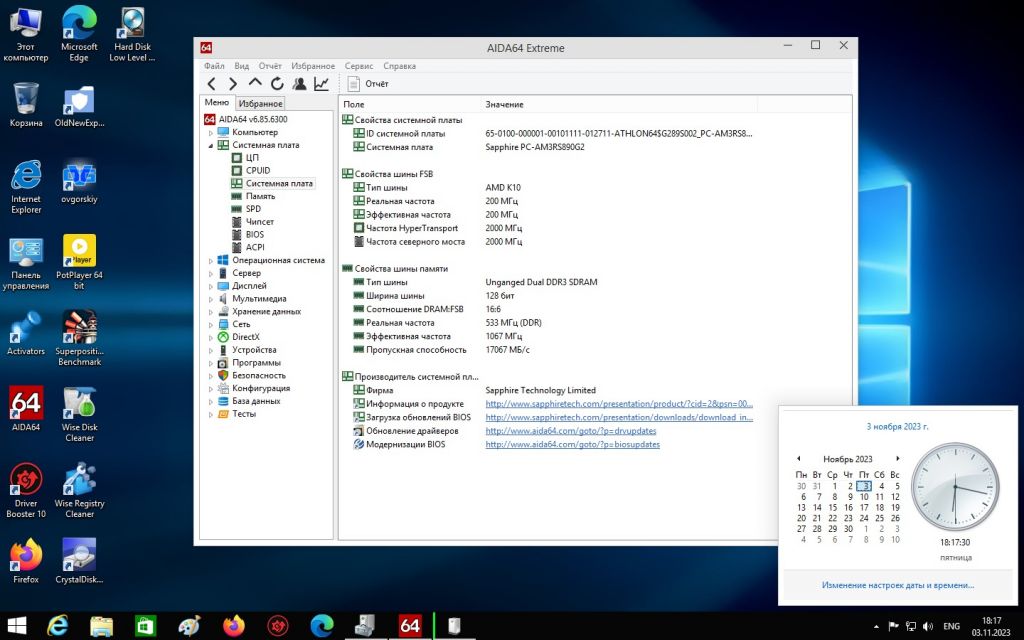The width and height of the screenshot is (1024, 640).
Task: Click the Back navigation arrow in AIDA64 toolbar
Action: coord(211,84)
